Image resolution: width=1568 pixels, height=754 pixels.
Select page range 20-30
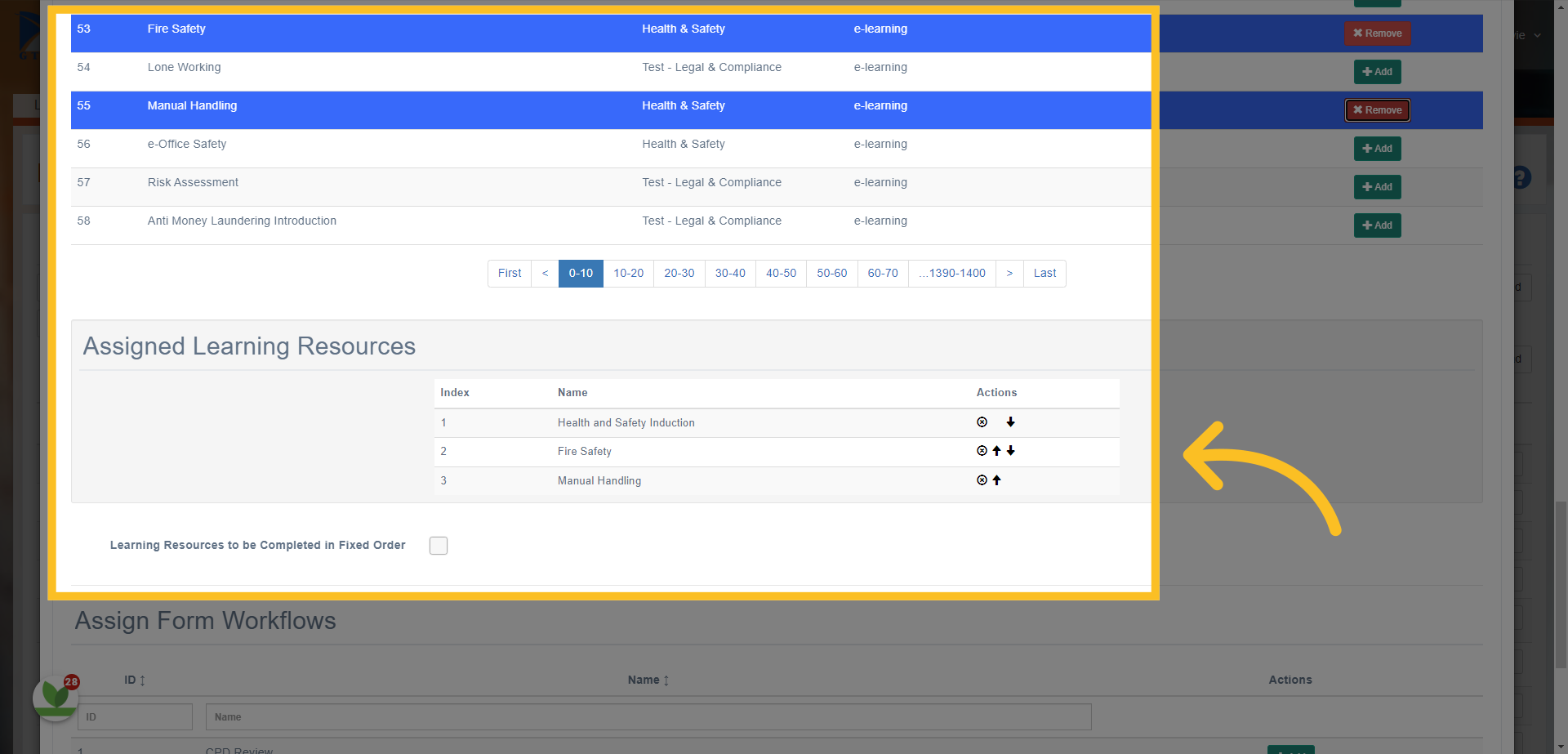click(679, 274)
